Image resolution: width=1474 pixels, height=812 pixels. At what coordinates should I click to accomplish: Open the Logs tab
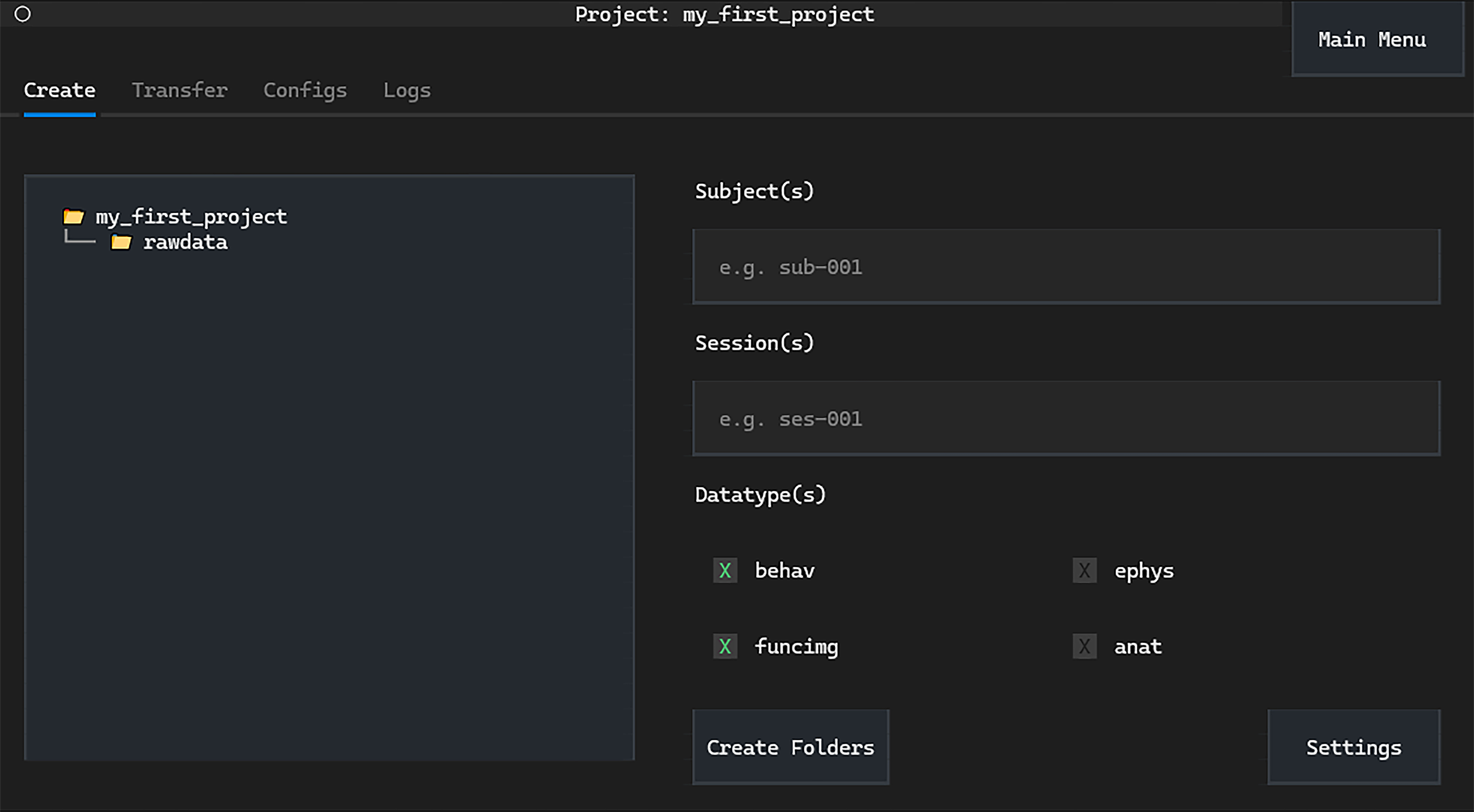pyautogui.click(x=406, y=90)
